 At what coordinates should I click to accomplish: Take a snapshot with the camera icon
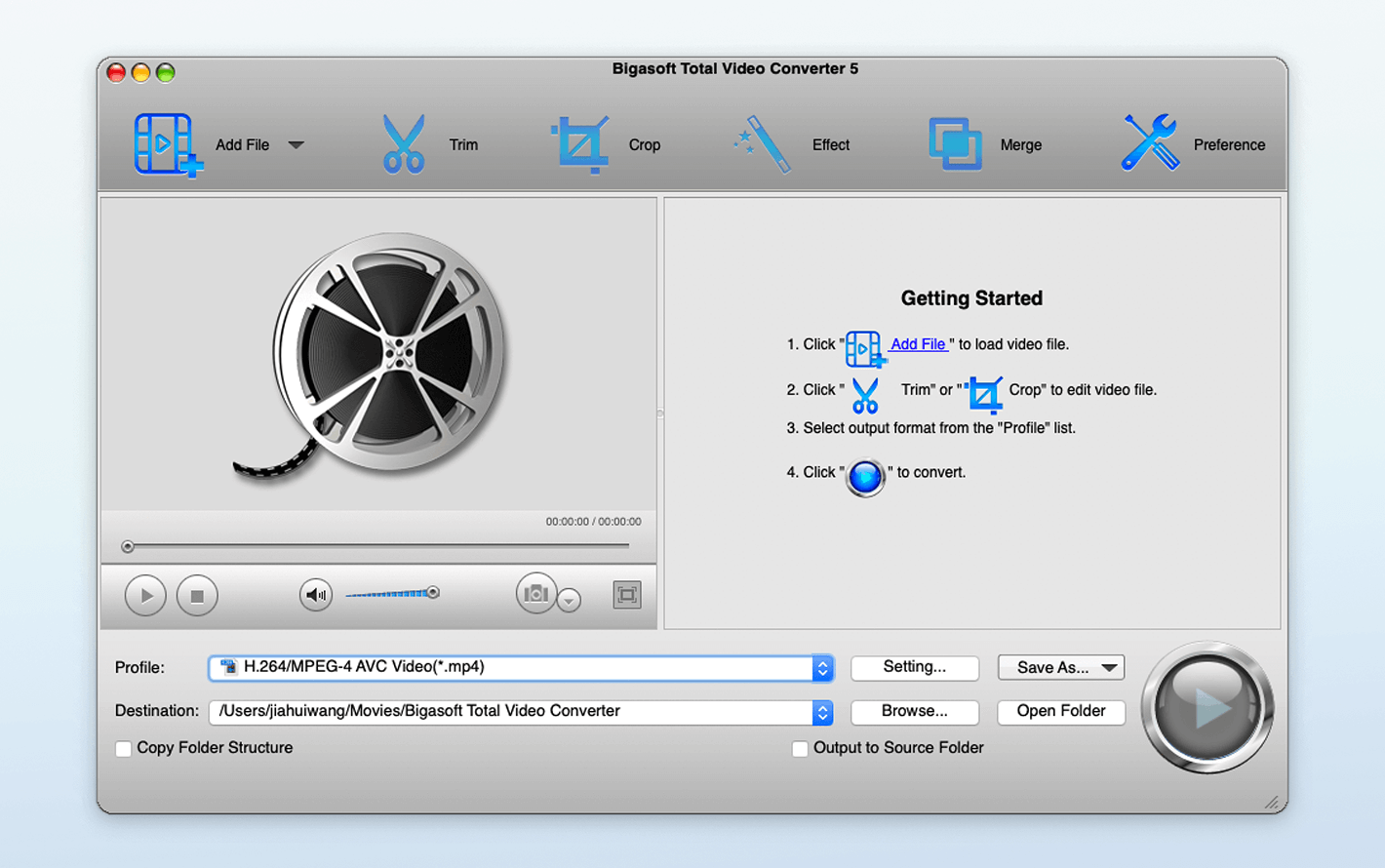coord(535,593)
